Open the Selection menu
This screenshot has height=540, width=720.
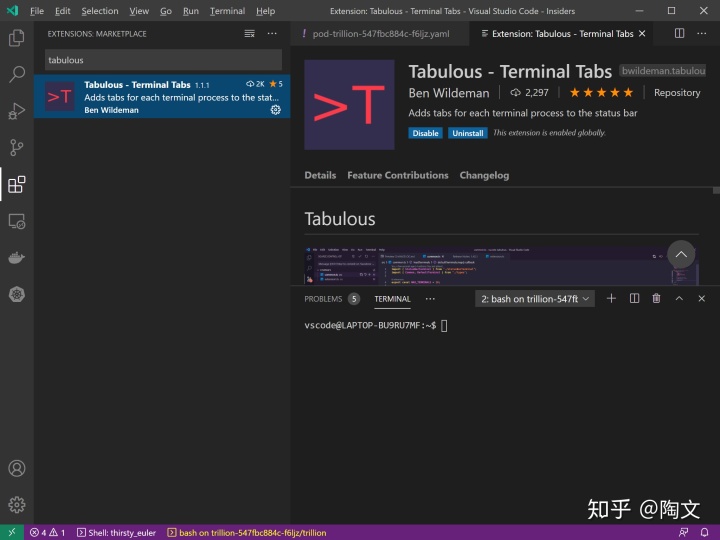[x=100, y=11]
